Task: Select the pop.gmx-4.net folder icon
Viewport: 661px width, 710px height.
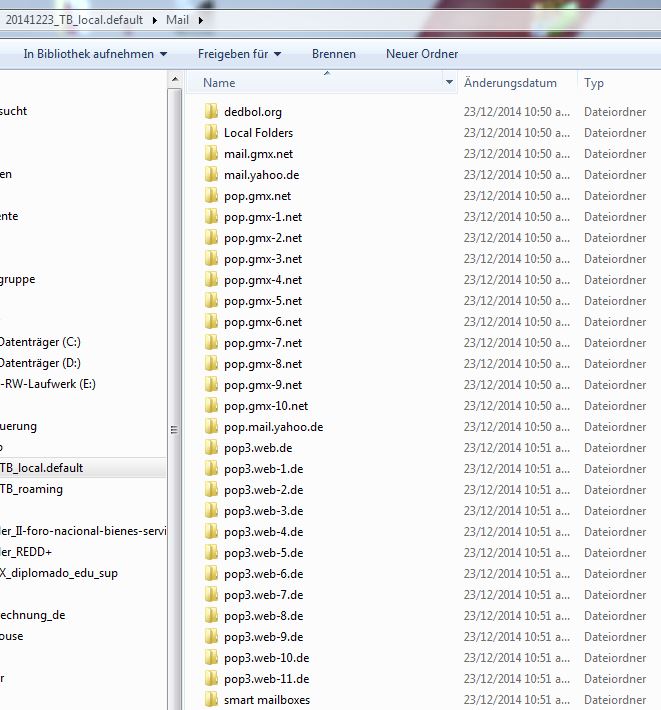Action: pos(211,279)
